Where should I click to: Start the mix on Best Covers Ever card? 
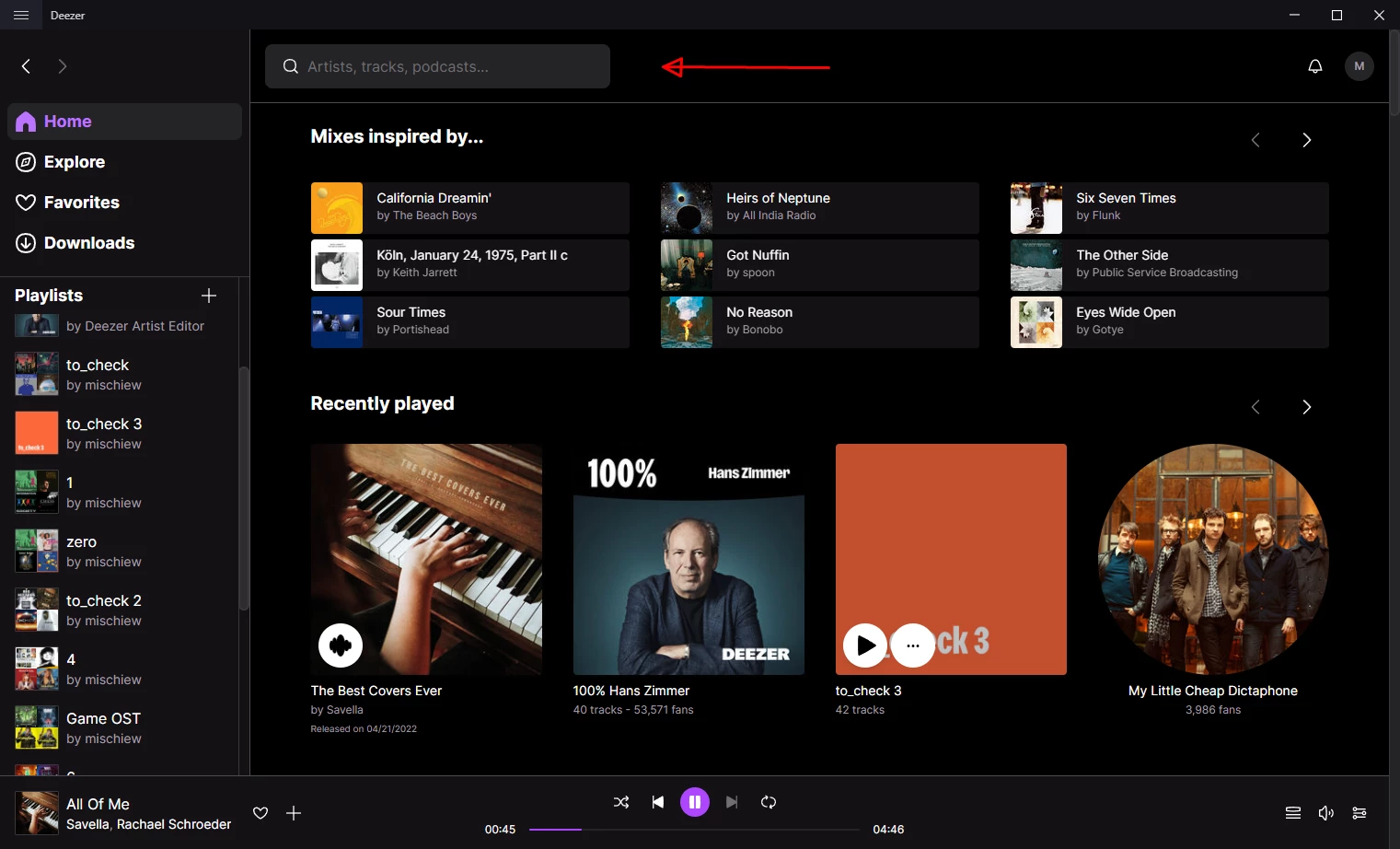click(341, 645)
